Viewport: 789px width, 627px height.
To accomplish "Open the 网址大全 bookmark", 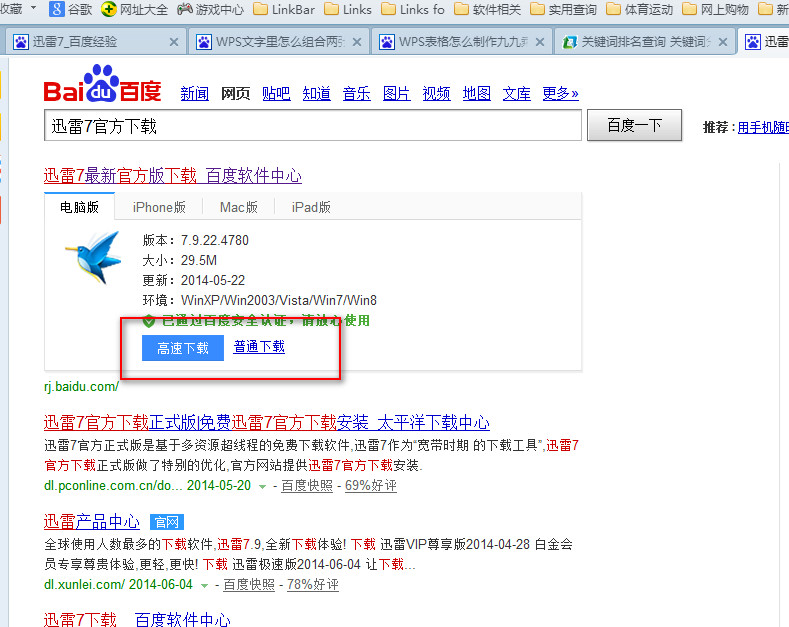I will click(x=134, y=9).
